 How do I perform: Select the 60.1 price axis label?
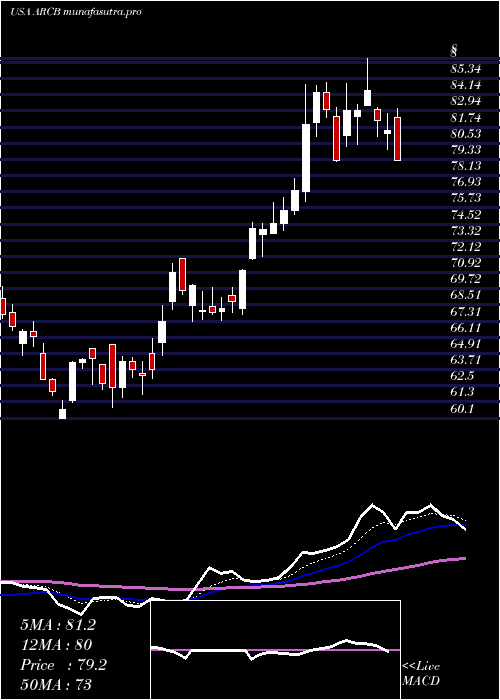point(462,409)
